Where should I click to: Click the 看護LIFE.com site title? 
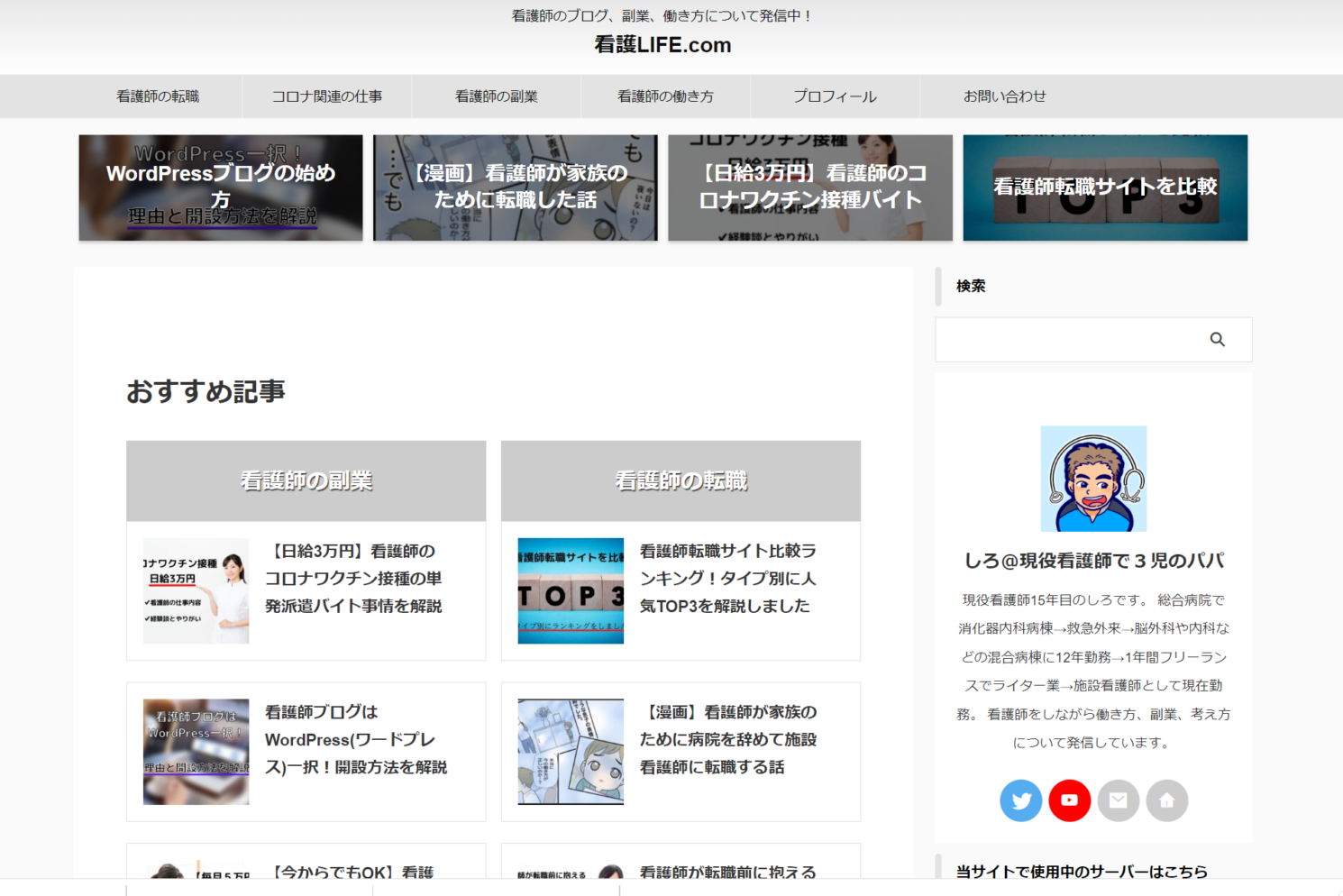tap(662, 45)
